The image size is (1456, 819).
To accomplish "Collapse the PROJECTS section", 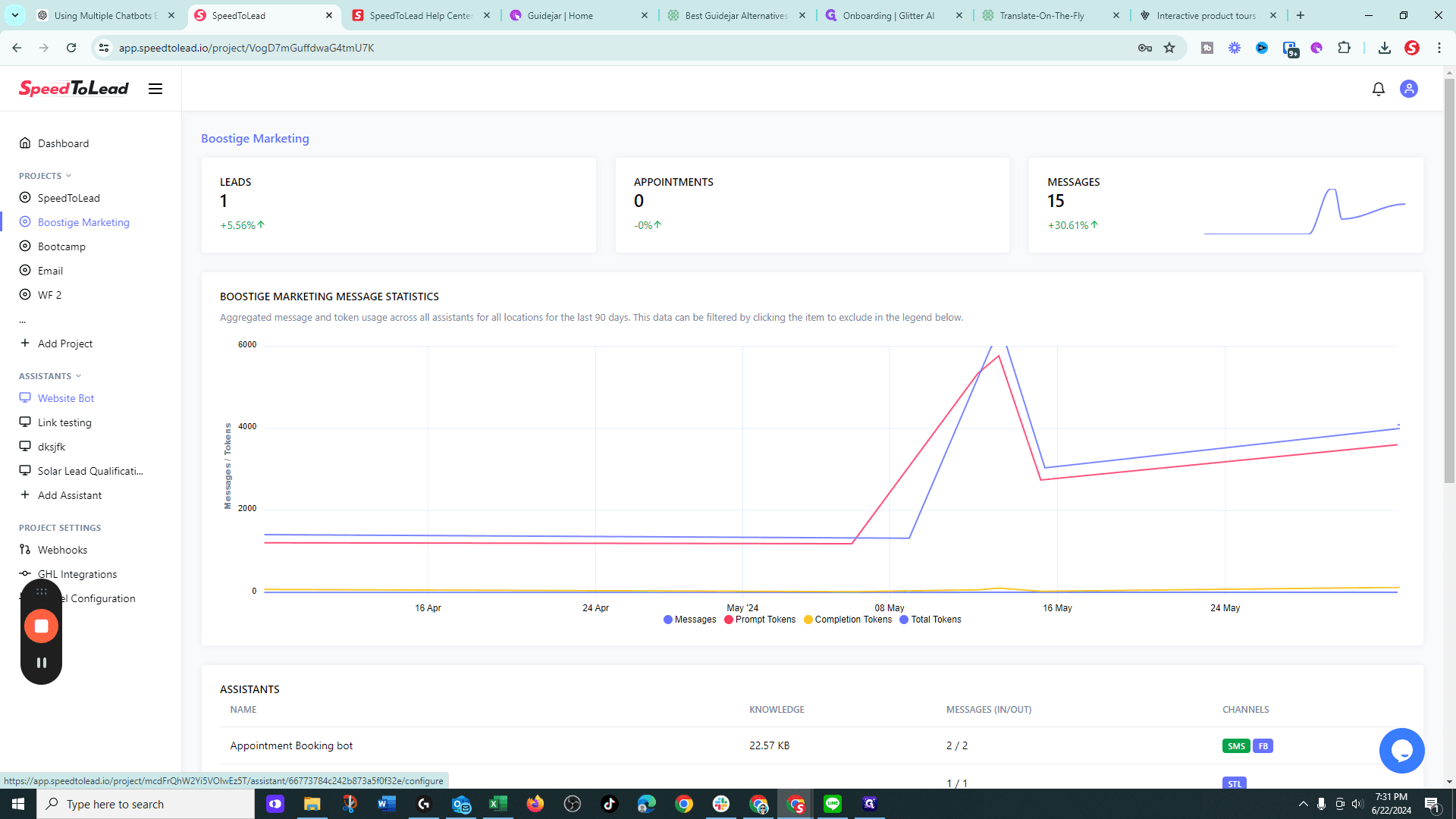I will 45,176.
